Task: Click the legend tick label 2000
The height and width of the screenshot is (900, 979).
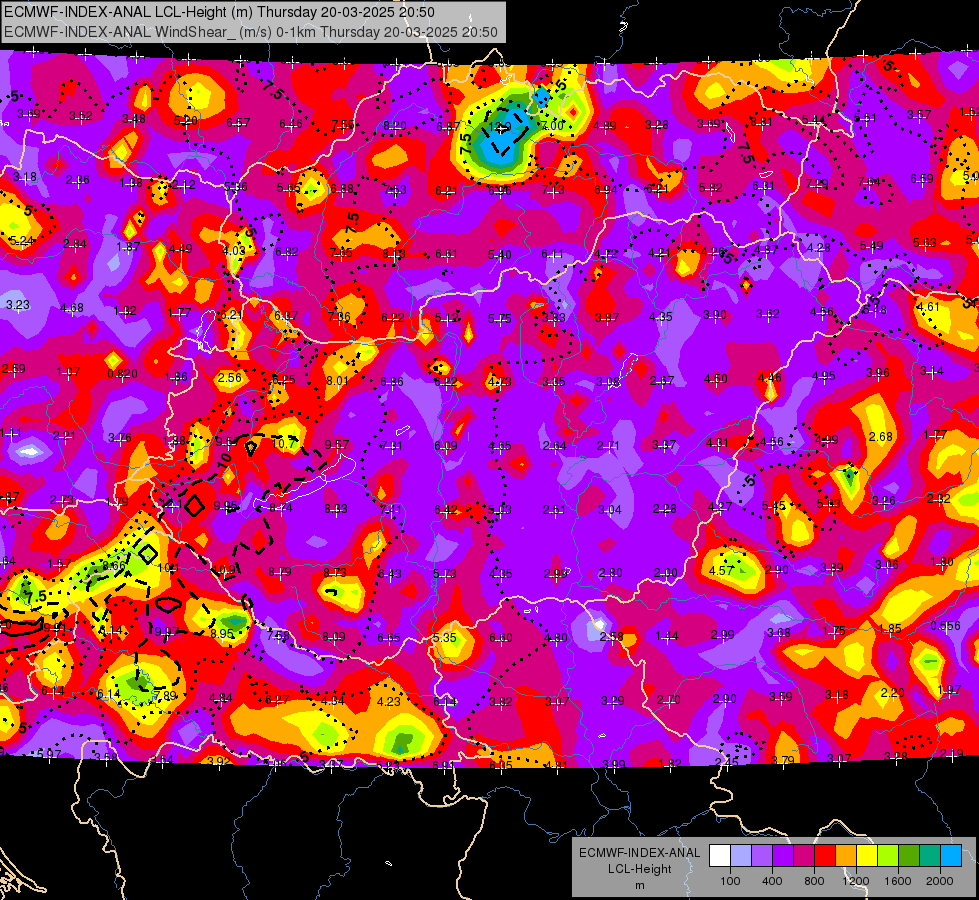Action: coord(940,881)
